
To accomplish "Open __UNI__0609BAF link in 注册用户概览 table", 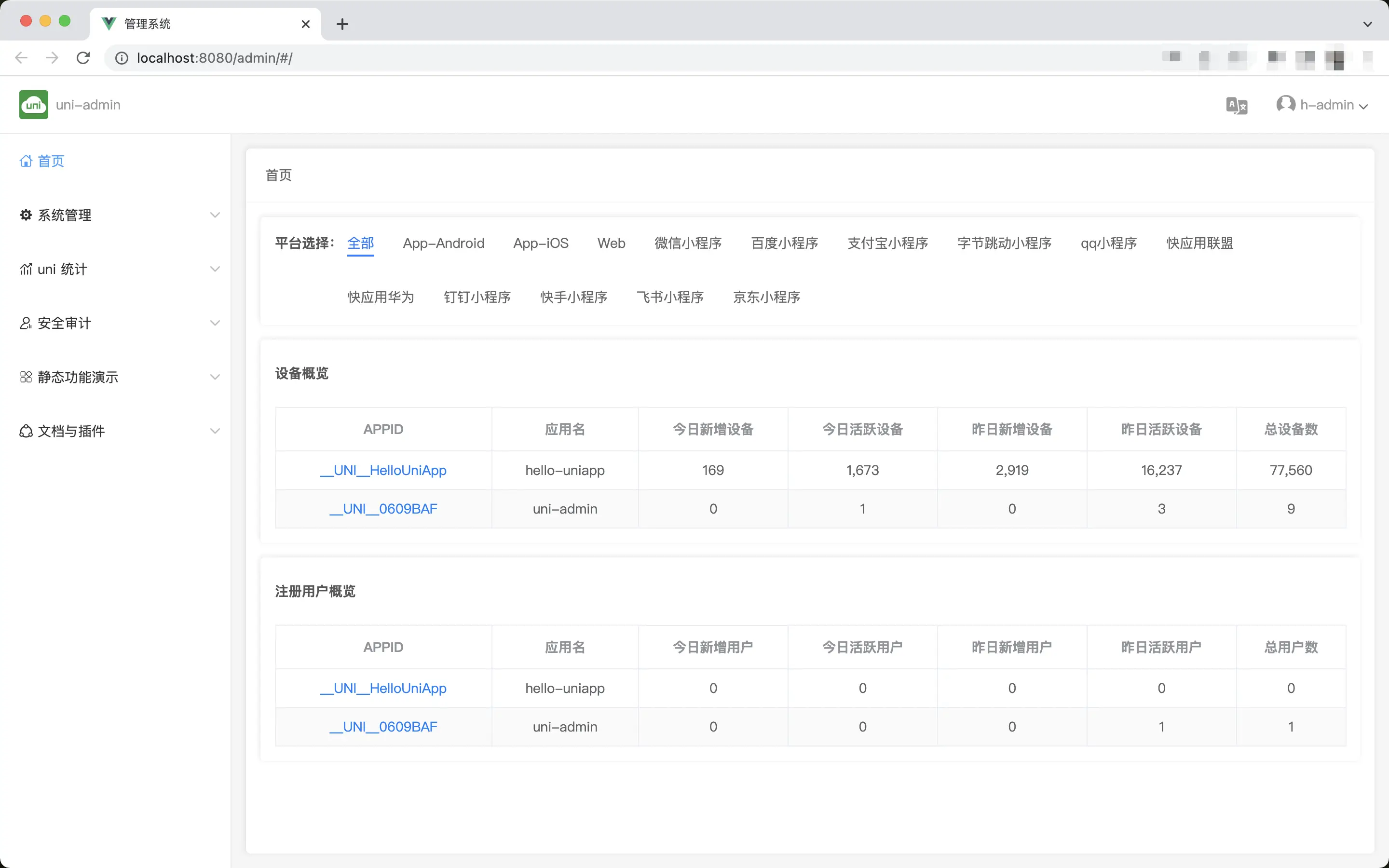I will (383, 726).
